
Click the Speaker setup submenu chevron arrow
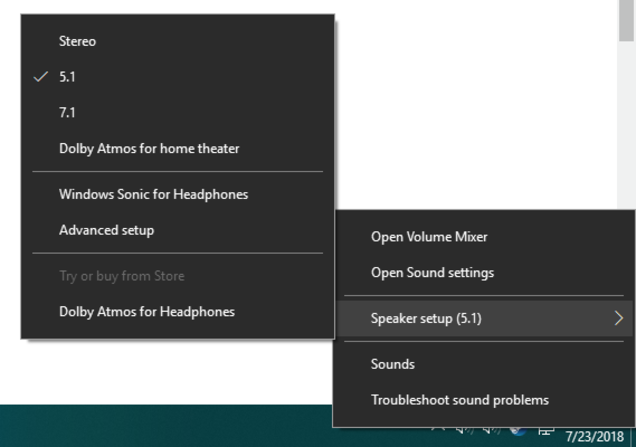619,318
